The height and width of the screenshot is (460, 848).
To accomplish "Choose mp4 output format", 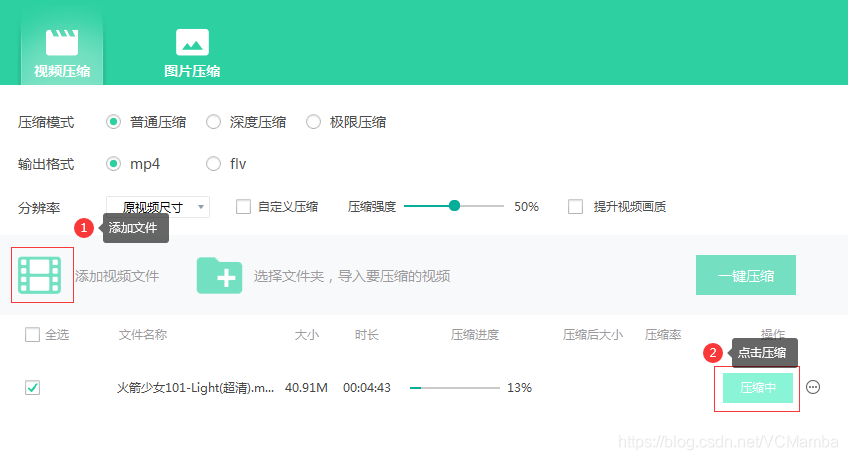I will (113, 163).
